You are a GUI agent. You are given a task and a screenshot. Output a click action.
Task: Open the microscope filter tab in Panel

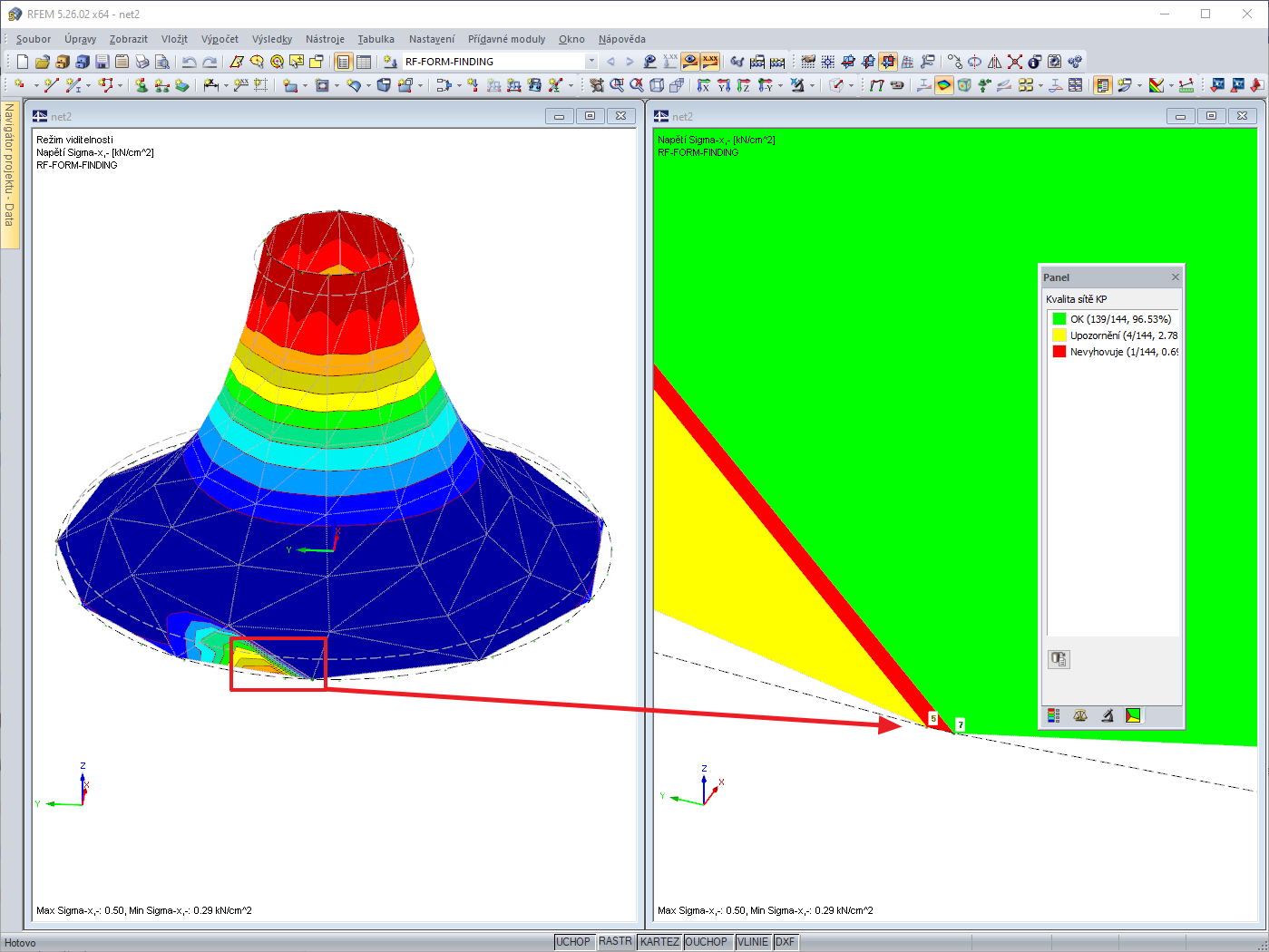[1107, 716]
